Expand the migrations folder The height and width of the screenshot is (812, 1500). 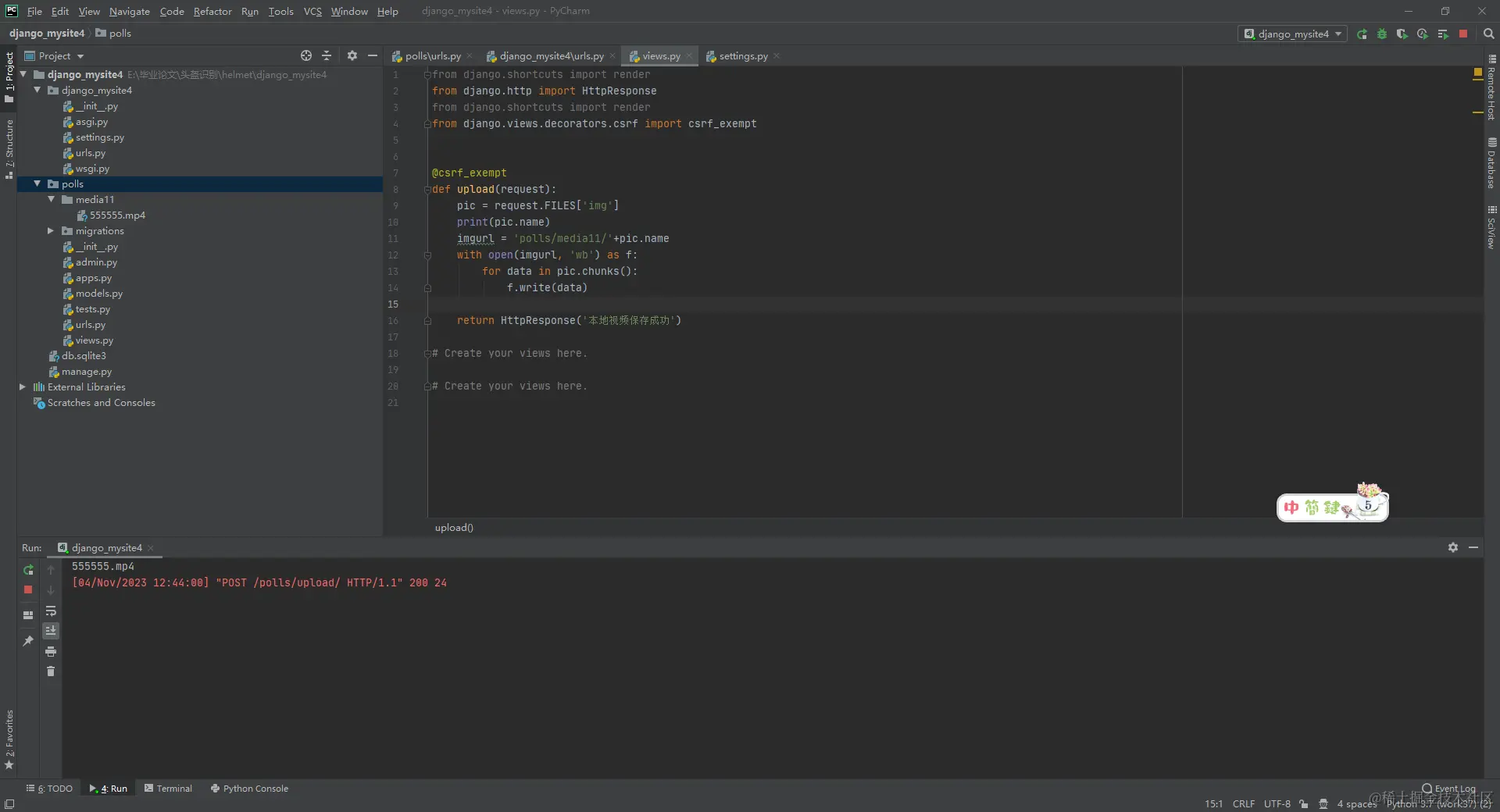51,231
